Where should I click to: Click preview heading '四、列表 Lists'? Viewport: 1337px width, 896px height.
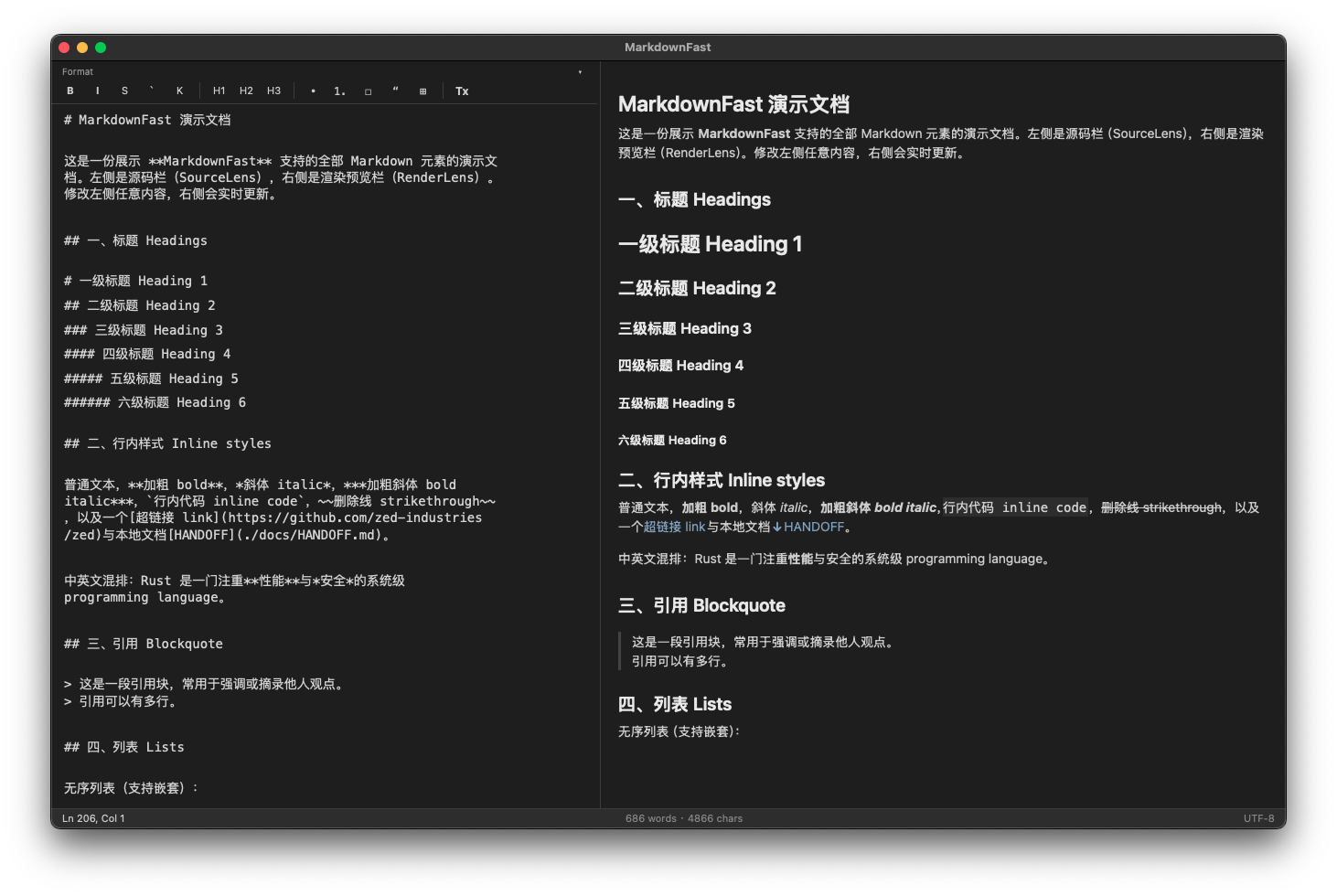675,704
